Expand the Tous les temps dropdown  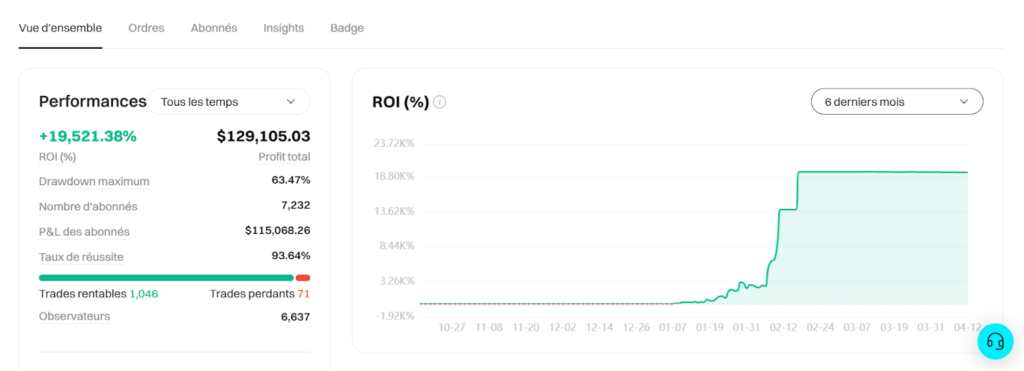click(229, 102)
